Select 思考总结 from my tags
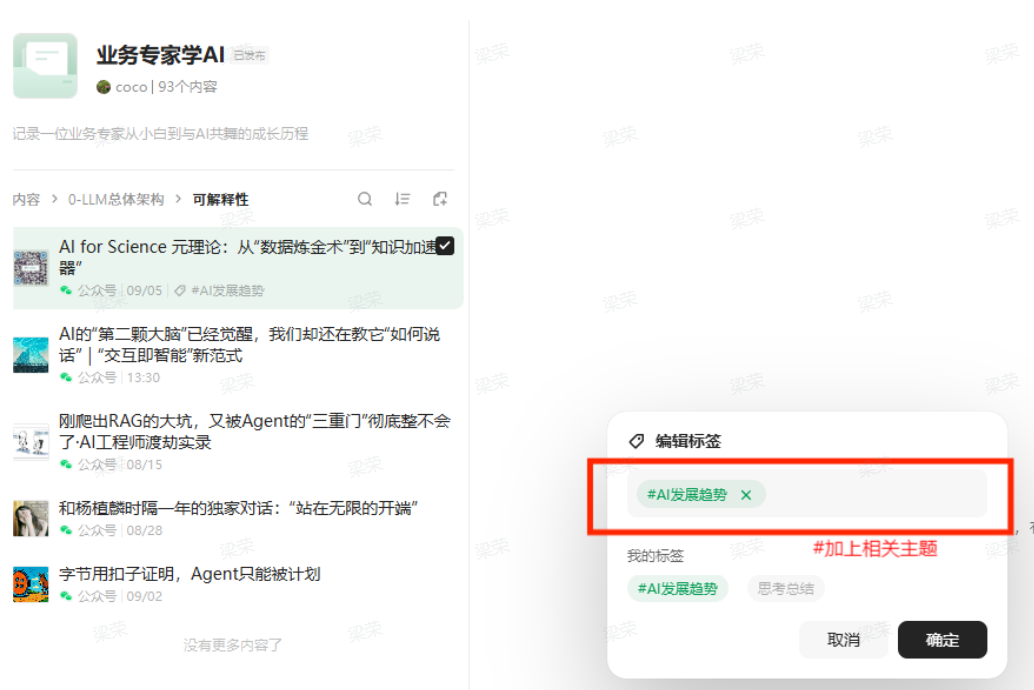Screen dimensions: 1034x690 785,589
